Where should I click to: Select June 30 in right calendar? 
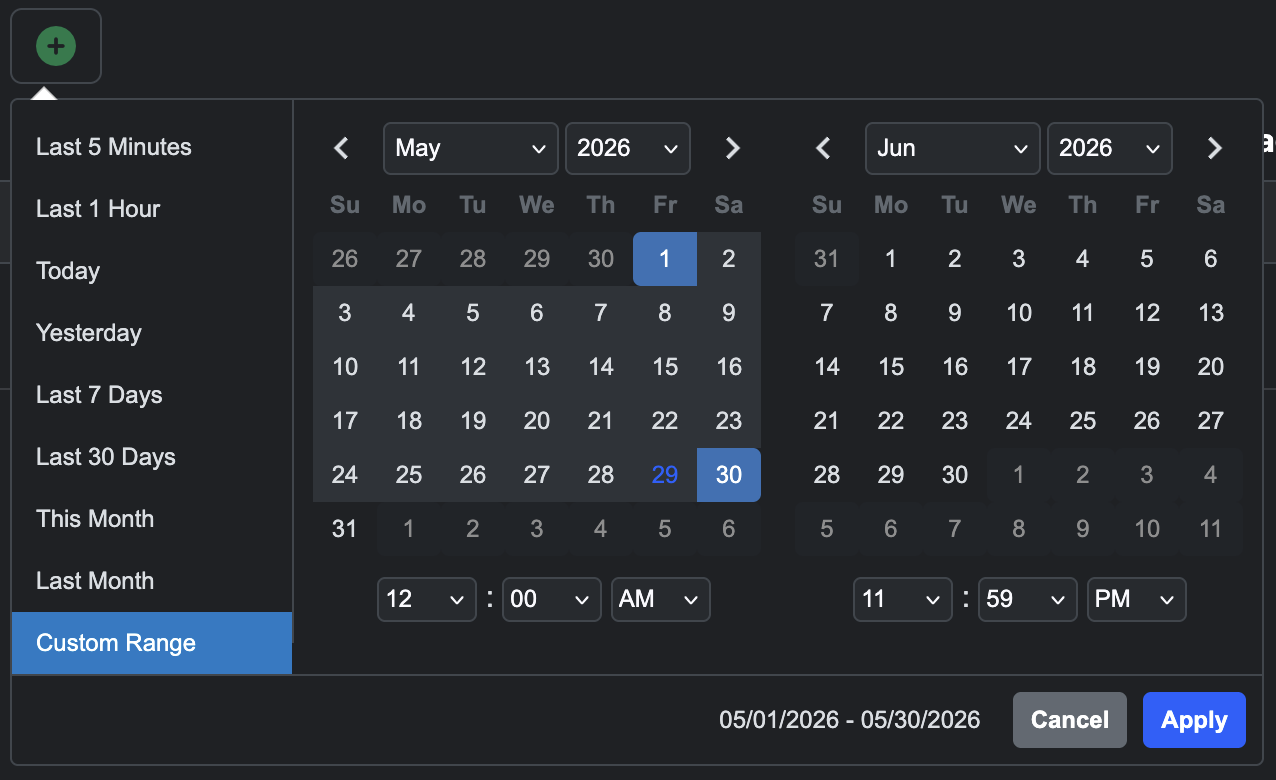tap(955, 475)
